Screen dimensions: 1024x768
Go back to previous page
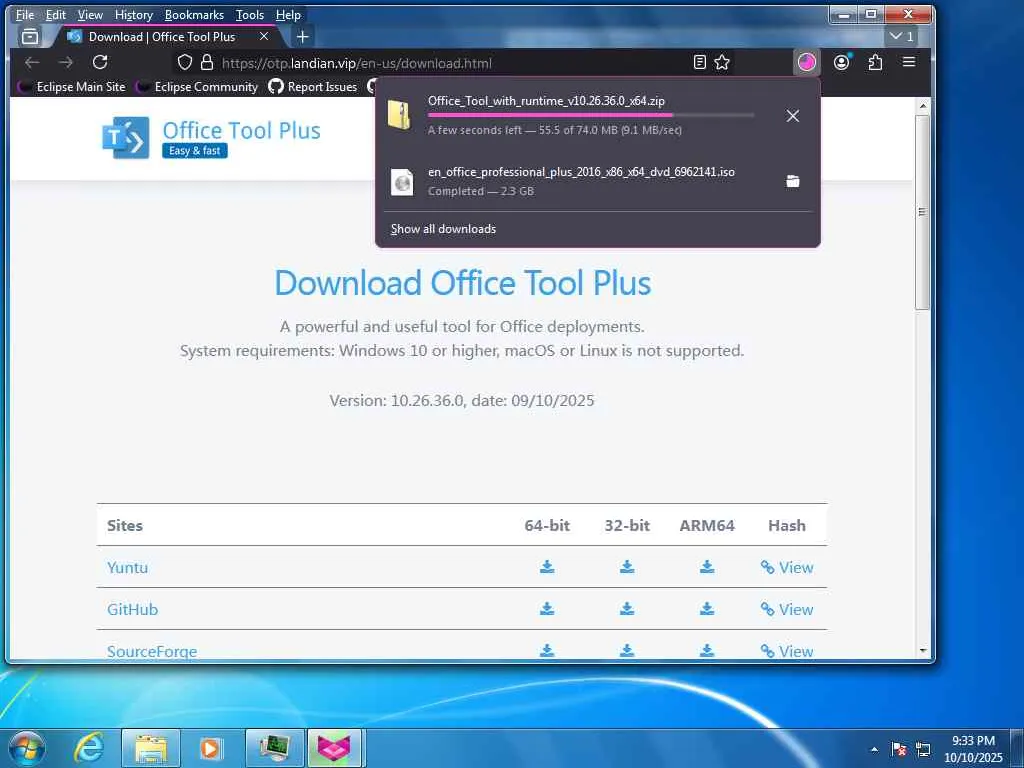(x=32, y=63)
